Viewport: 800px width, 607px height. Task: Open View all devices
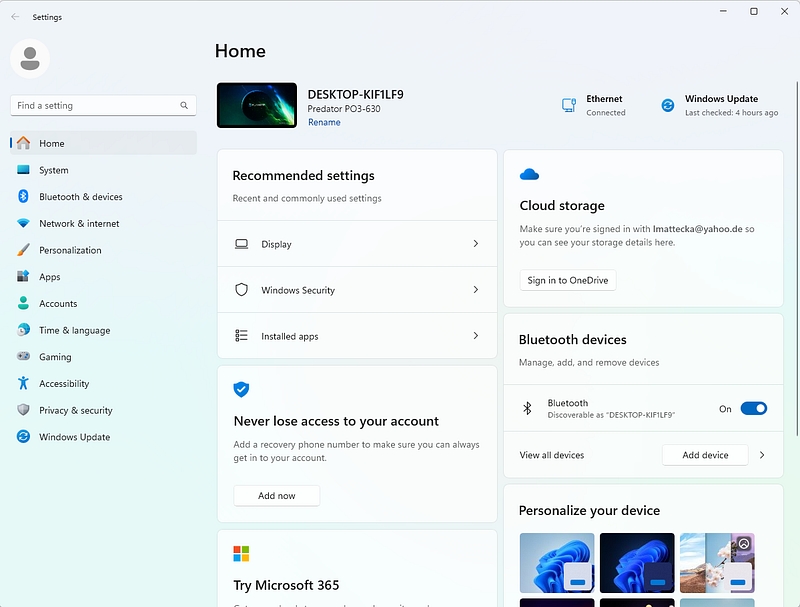[552, 455]
